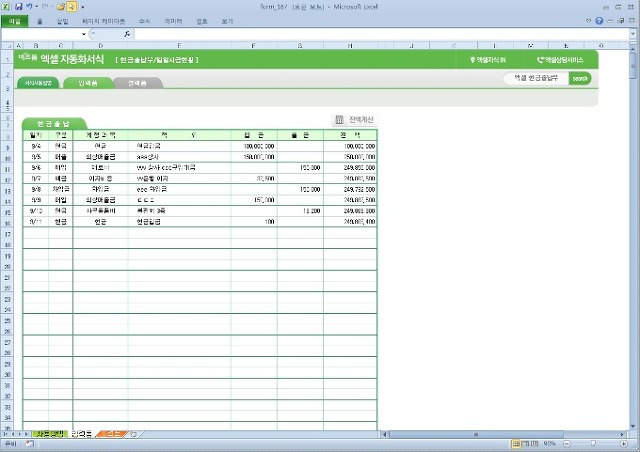This screenshot has height=452, width=640.
Task: Click inside the formula bar input
Action: pos(382,34)
